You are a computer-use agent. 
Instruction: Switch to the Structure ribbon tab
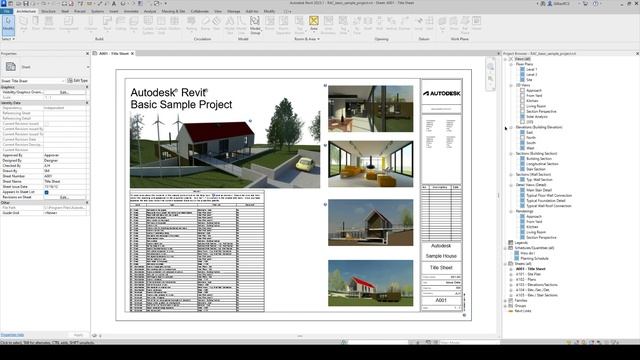click(48, 11)
